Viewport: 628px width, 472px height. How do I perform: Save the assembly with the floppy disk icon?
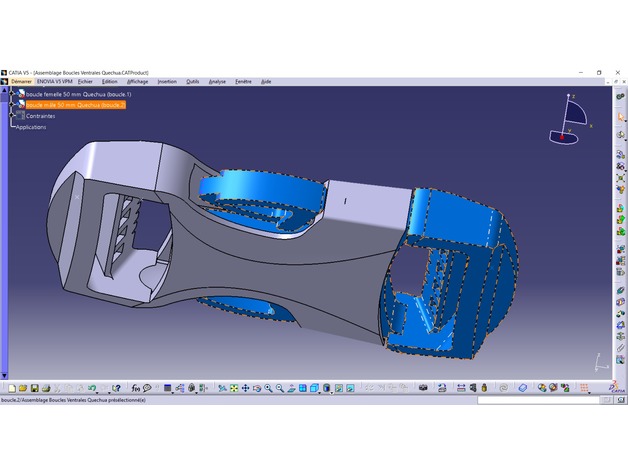pos(34,388)
